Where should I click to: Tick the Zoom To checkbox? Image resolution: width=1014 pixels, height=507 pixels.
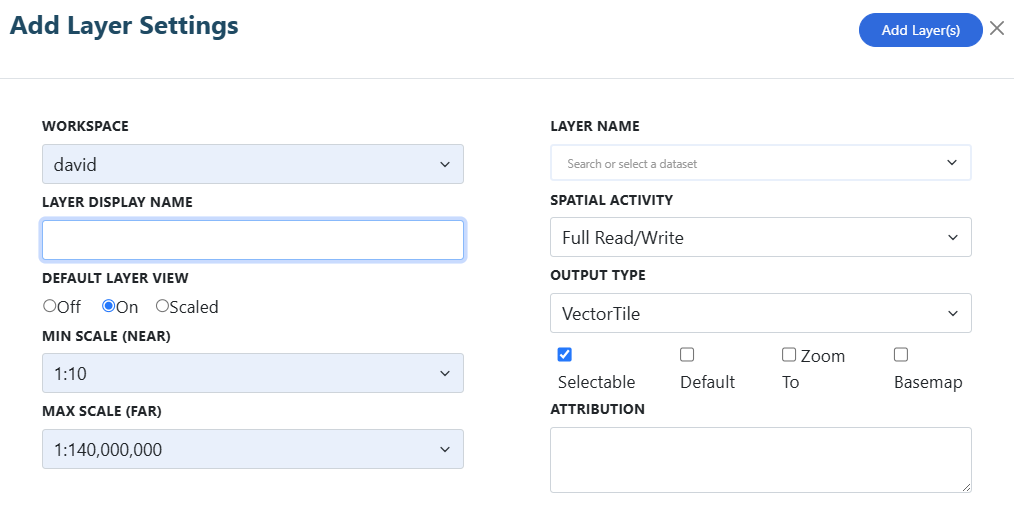point(789,354)
